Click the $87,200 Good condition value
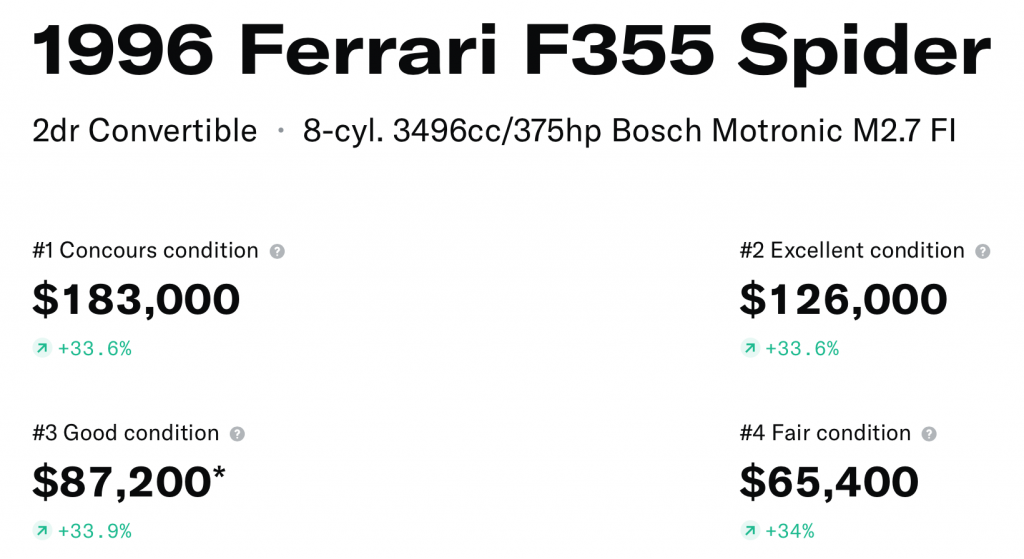1024x559 pixels. (128, 482)
